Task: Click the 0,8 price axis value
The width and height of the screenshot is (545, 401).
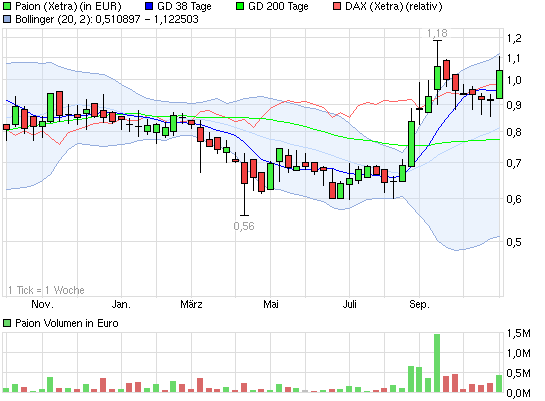Action: pyautogui.click(x=514, y=132)
